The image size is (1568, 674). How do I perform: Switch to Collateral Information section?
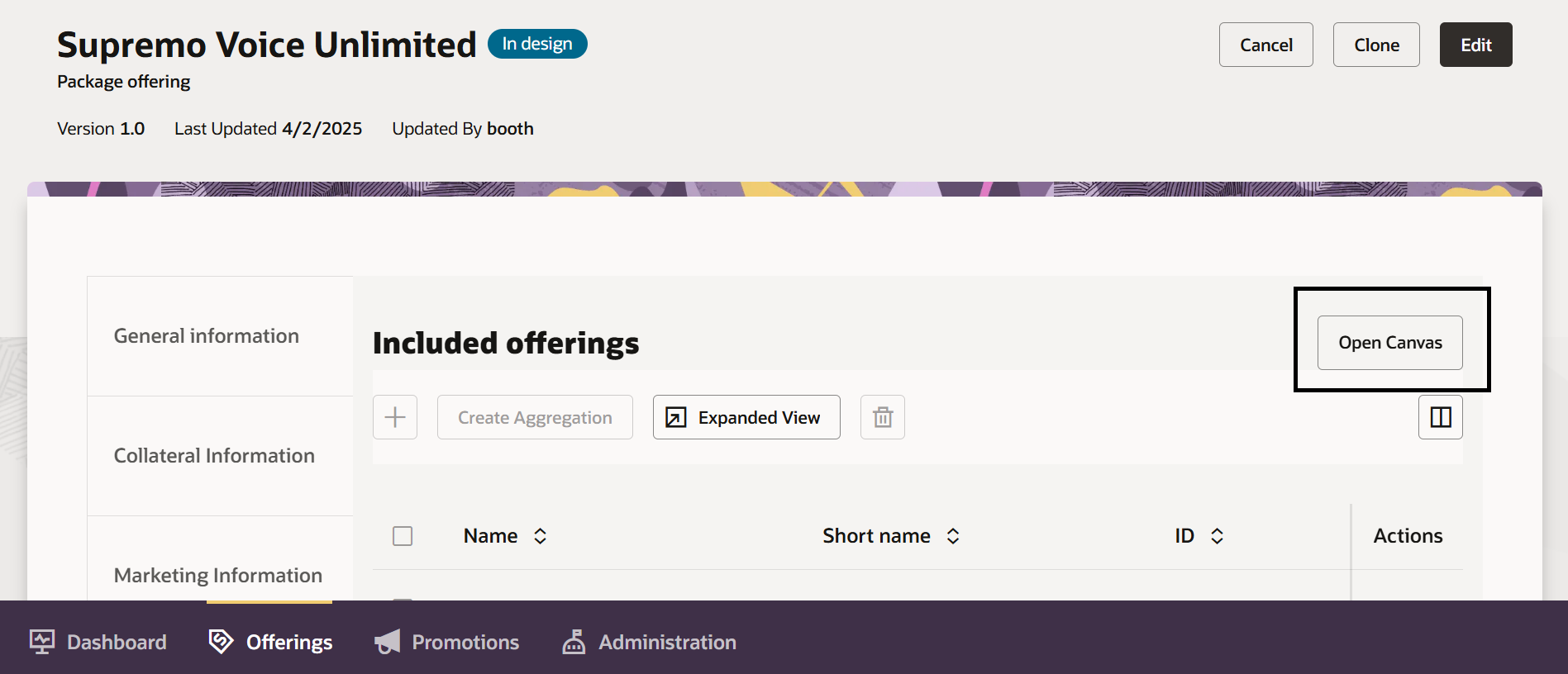click(214, 456)
